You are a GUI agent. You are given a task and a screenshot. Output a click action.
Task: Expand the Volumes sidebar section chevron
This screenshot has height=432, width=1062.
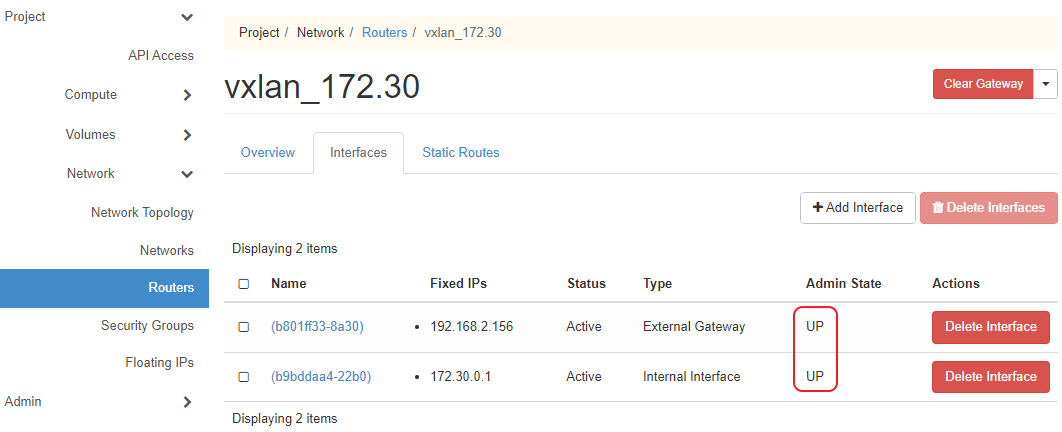click(x=187, y=135)
